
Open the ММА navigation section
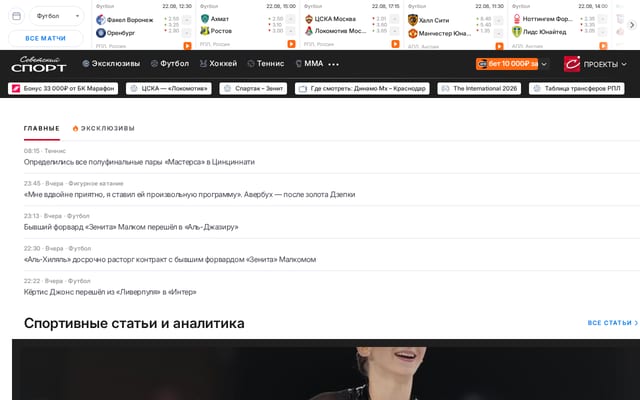(309, 64)
